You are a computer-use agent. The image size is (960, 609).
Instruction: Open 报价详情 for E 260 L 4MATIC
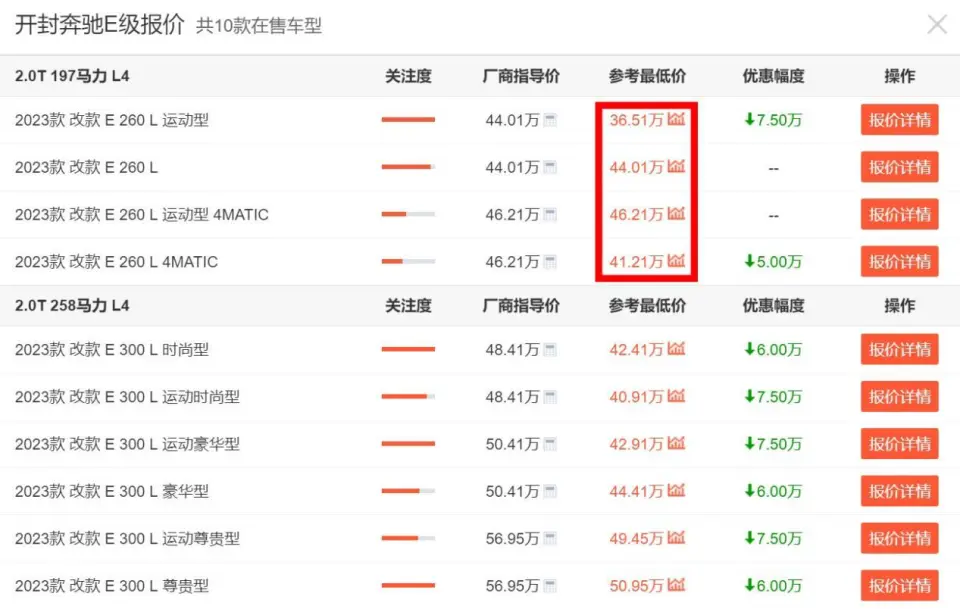(x=899, y=262)
